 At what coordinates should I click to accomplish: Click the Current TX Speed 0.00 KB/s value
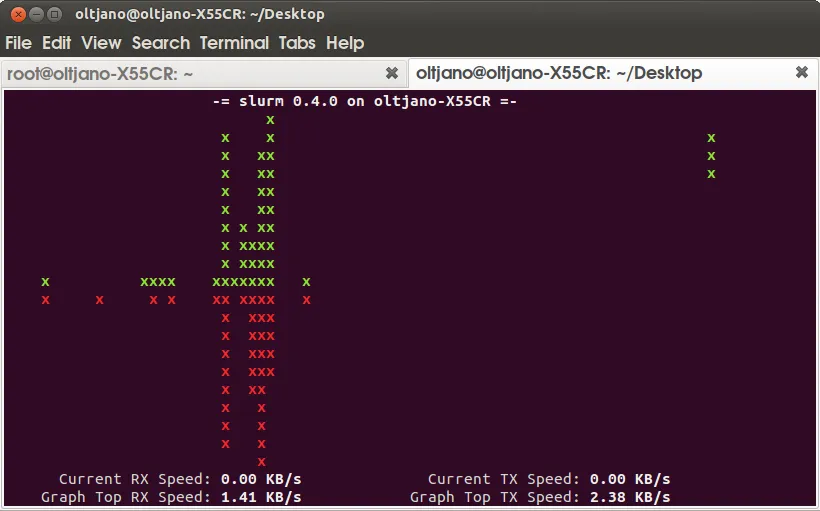click(x=630, y=479)
